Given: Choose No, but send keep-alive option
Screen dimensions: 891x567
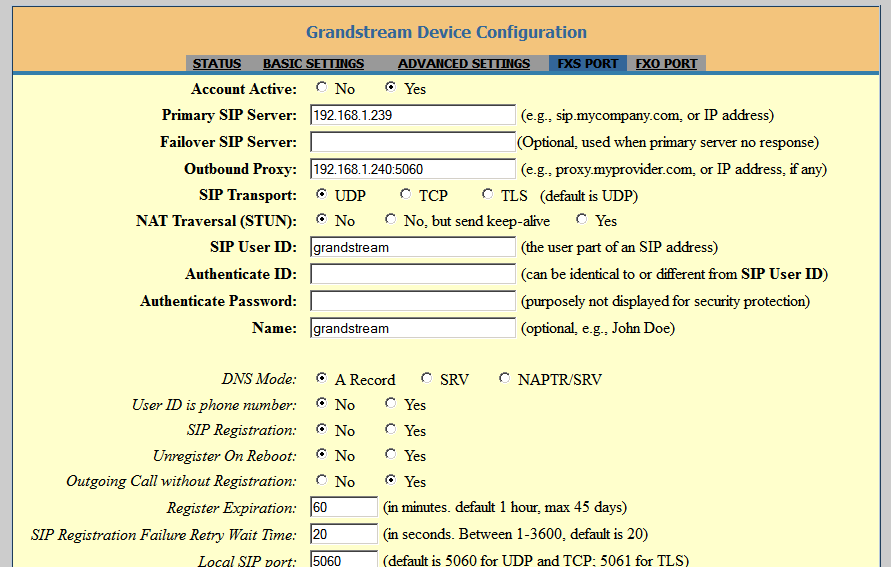Looking at the screenshot, I should coord(390,219).
